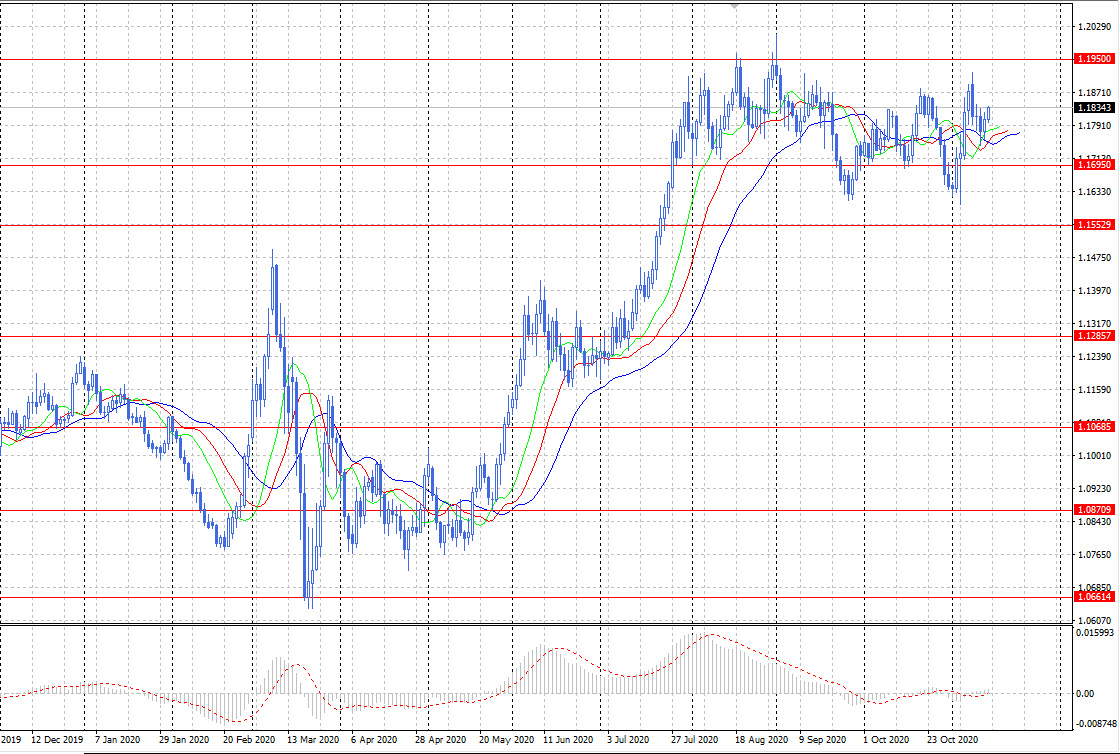Image resolution: width=1120 pixels, height=754 pixels.
Task: Click the 6 Apr 2020 date label
Action: coord(374,740)
